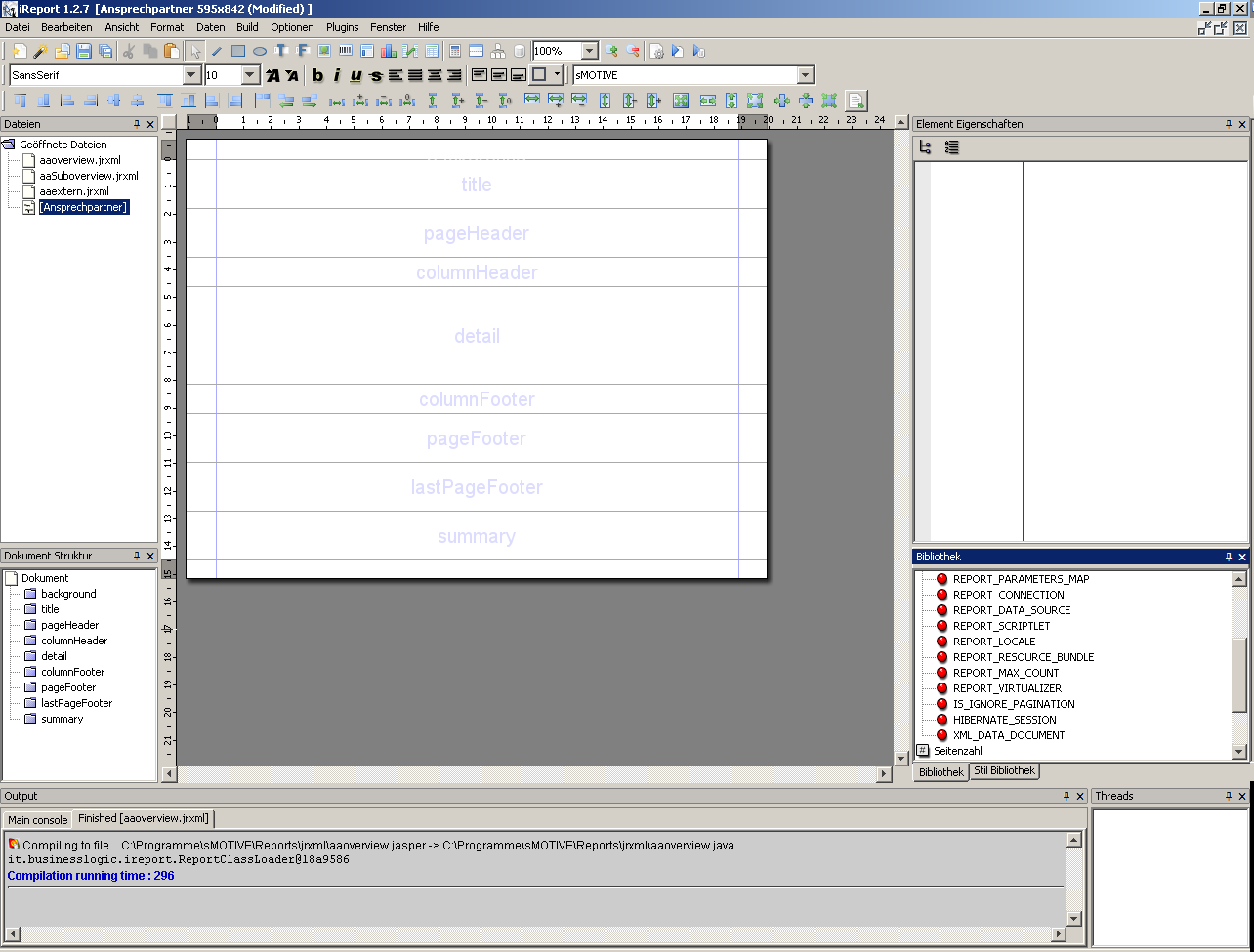1254x952 pixels.
Task: Select the Chart tool
Action: pyautogui.click(x=389, y=51)
